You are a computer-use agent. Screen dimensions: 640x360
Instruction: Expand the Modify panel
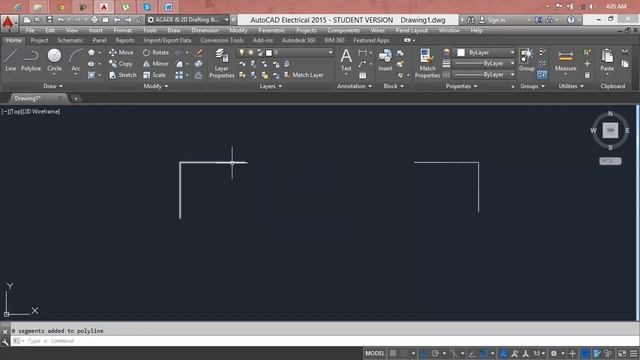click(156, 86)
